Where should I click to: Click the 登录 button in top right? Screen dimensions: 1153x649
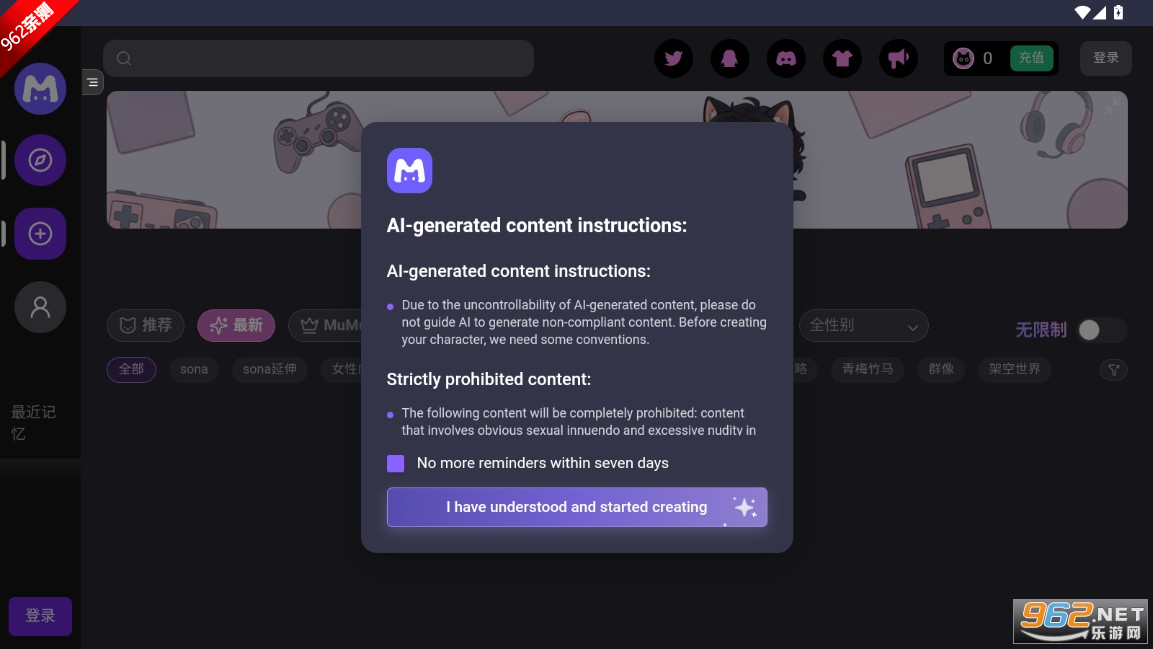pos(1106,58)
